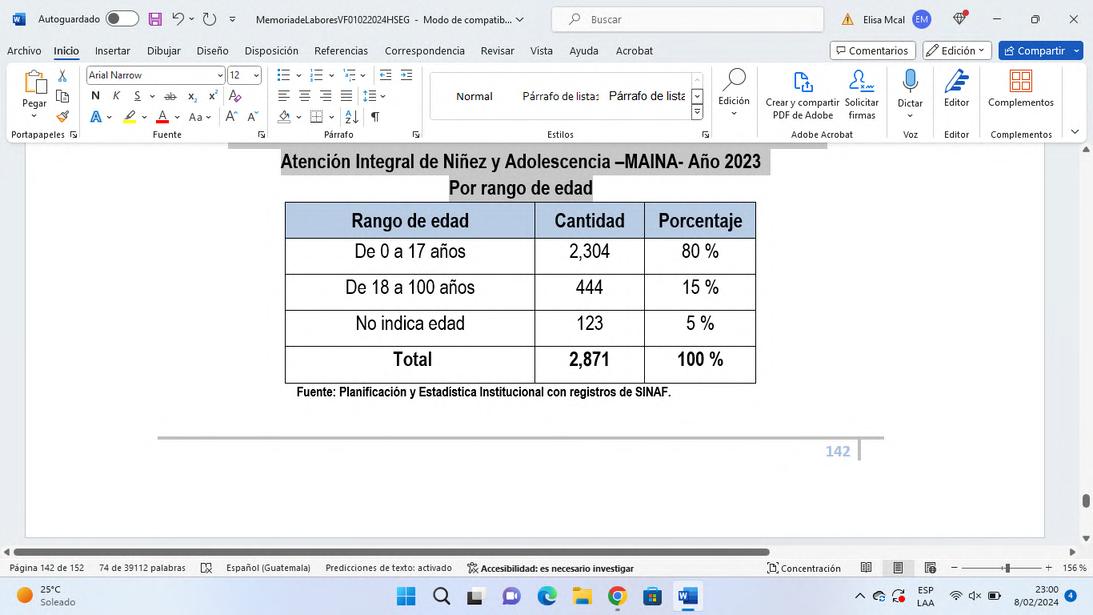
Task: Click the Save icon in the title bar
Action: [x=155, y=20]
